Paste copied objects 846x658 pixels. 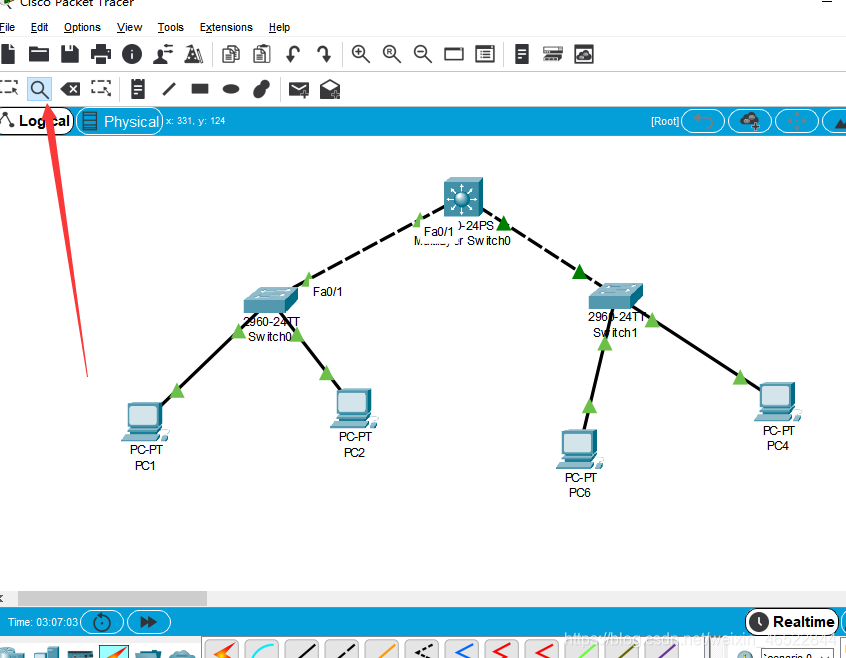click(262, 54)
